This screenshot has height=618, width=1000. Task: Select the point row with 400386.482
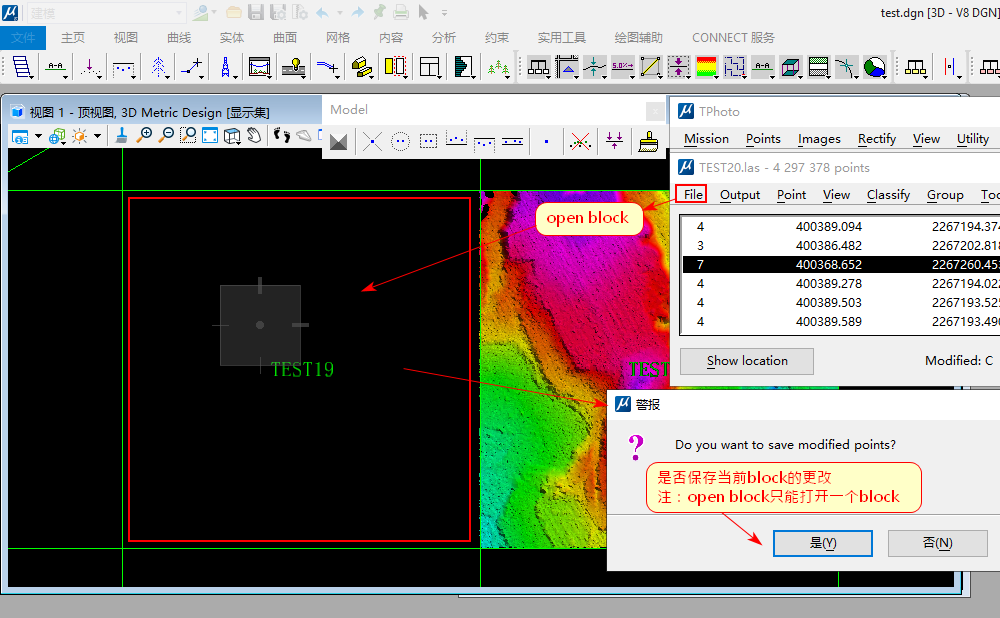pos(828,245)
